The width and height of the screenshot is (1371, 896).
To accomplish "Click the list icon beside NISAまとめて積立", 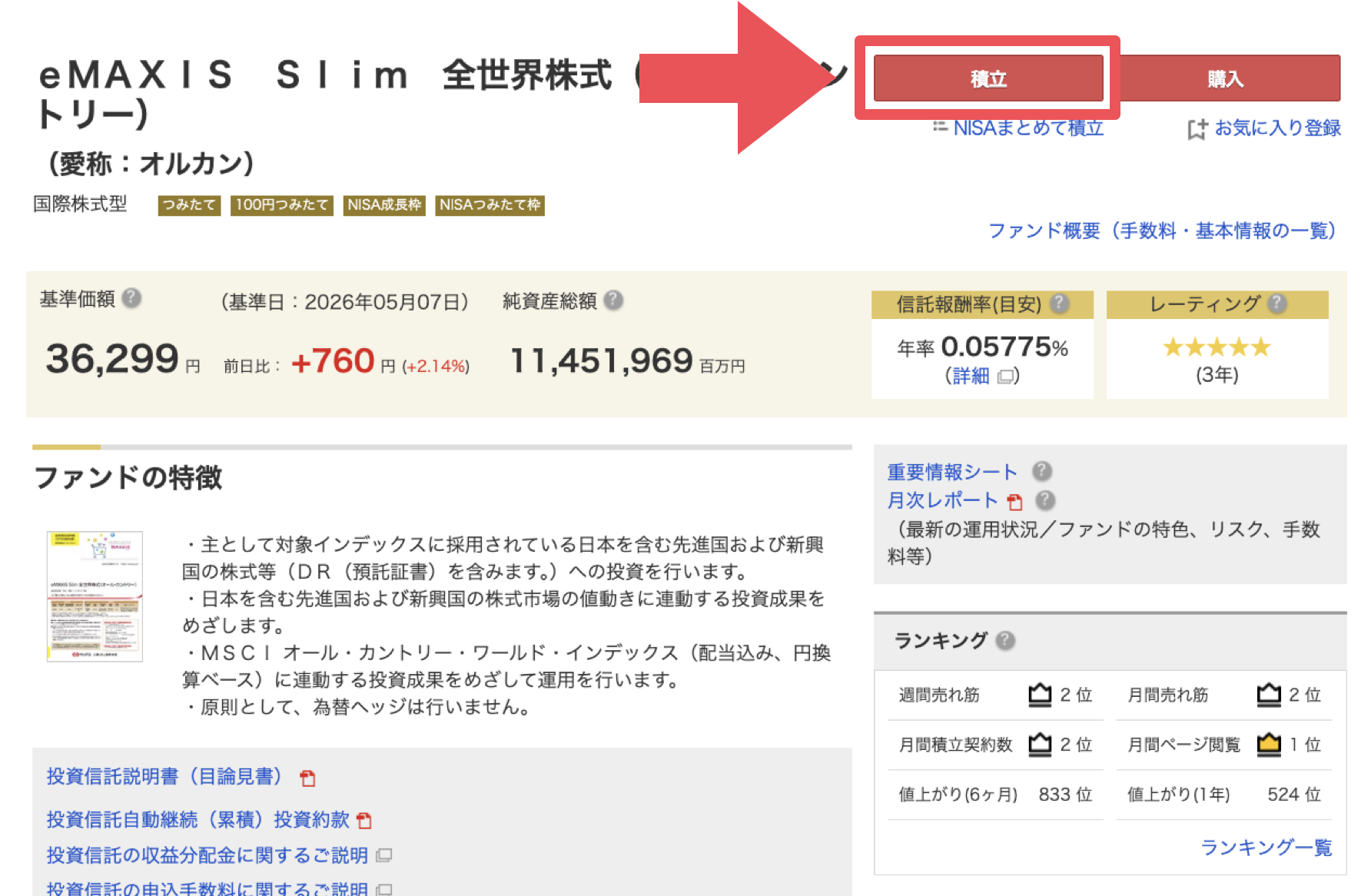I will tap(940, 127).
